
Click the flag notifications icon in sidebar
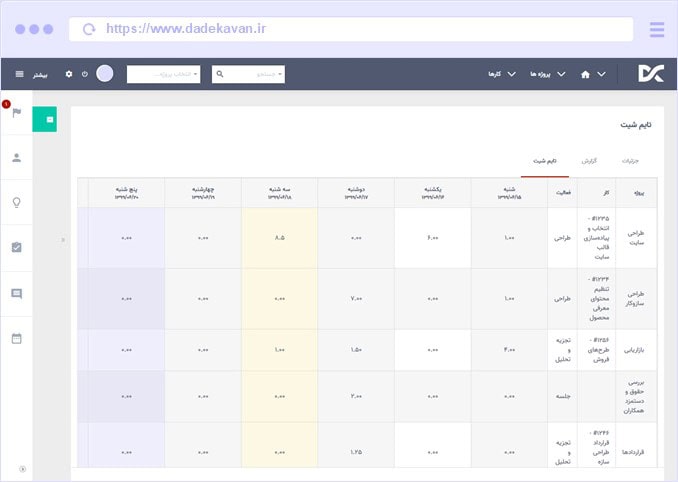[16, 112]
